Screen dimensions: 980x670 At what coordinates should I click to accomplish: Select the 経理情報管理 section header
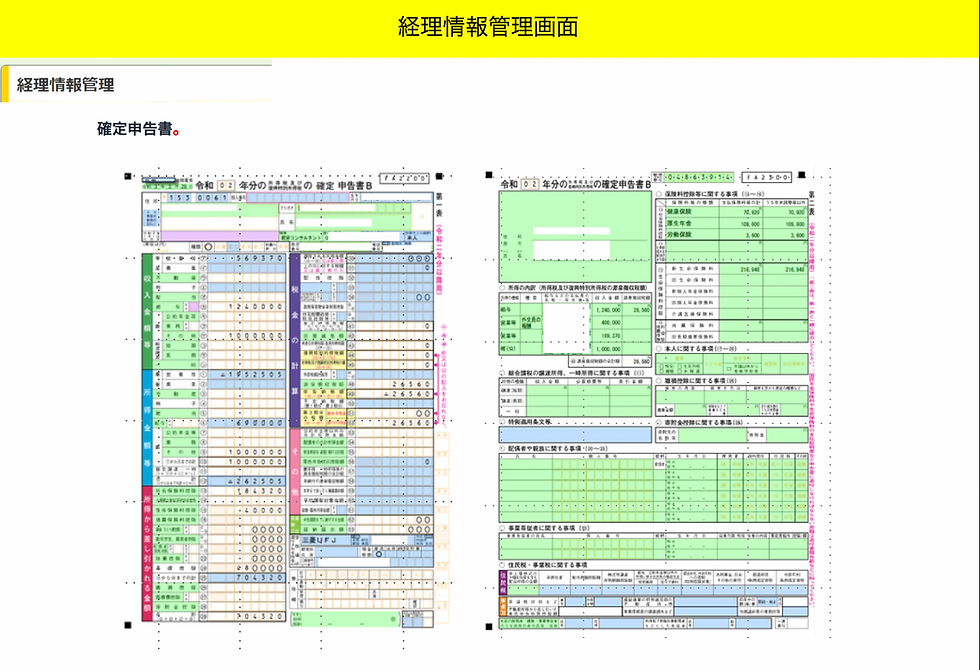tap(65, 84)
